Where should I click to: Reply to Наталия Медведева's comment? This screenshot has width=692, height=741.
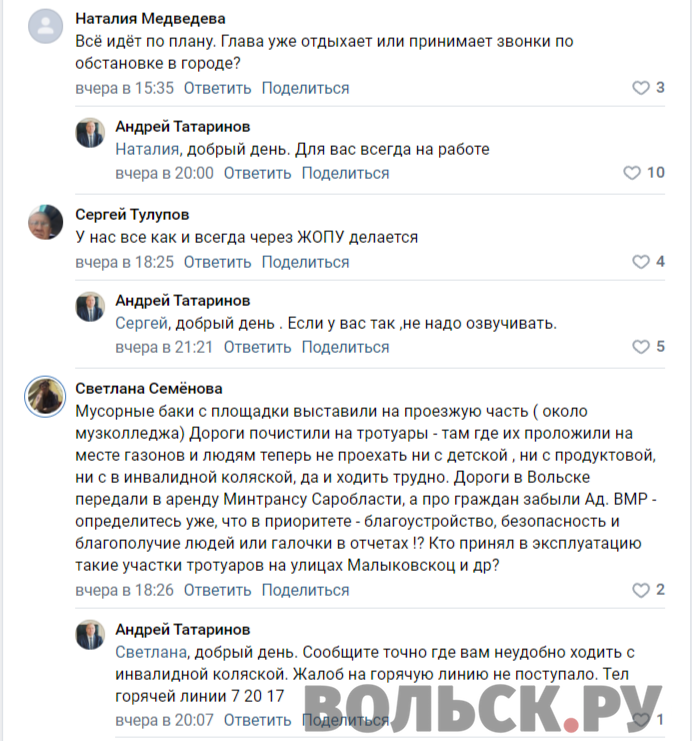coord(217,88)
